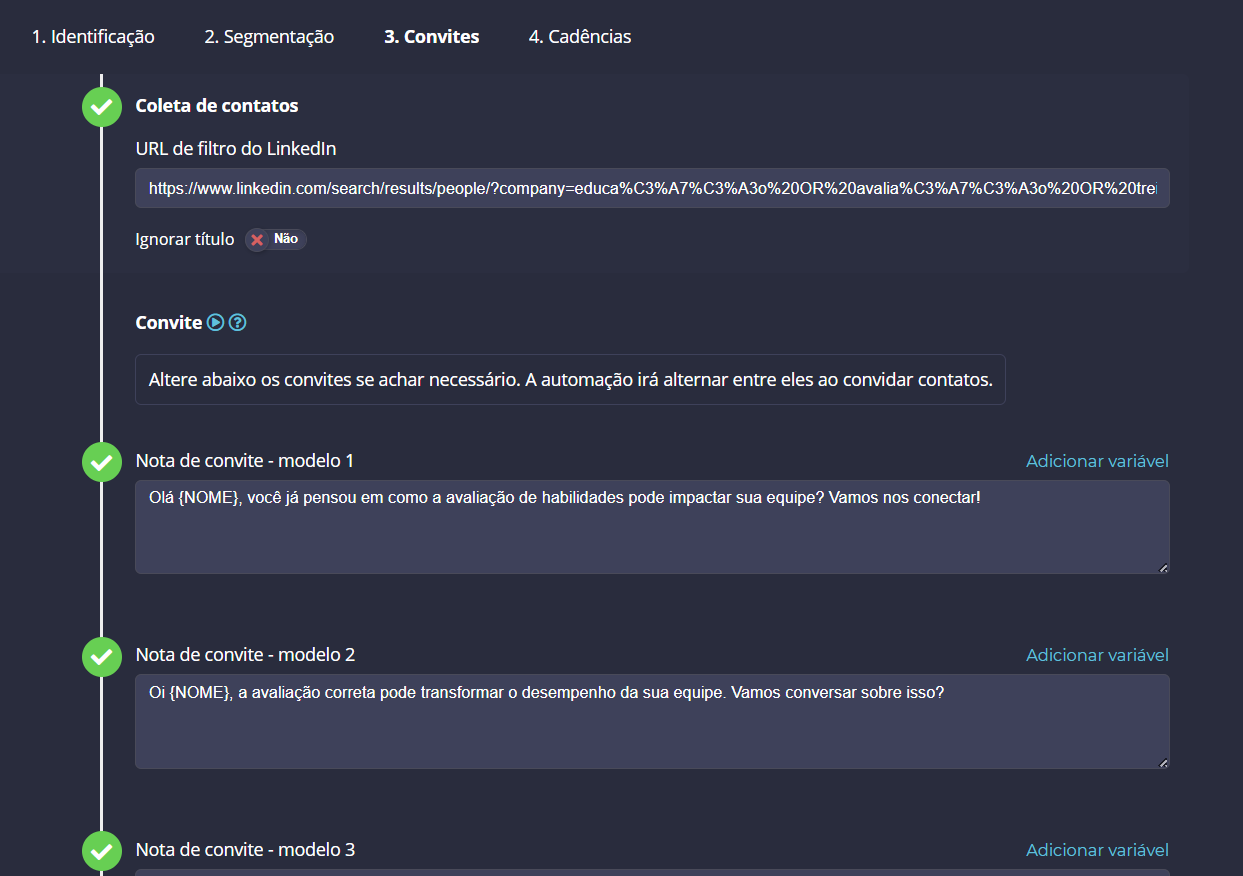Toggle the Ignorar título switch
Viewport: 1243px width, 876px height.
tap(276, 240)
